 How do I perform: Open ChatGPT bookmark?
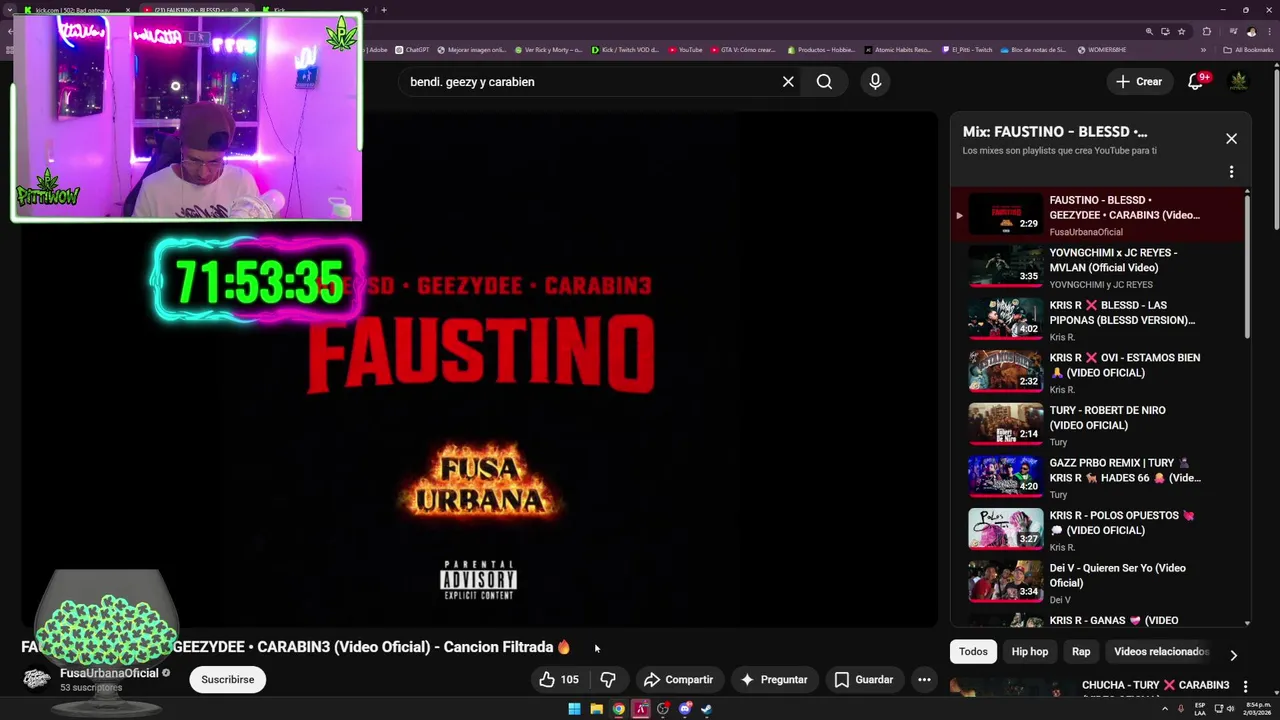coord(412,50)
